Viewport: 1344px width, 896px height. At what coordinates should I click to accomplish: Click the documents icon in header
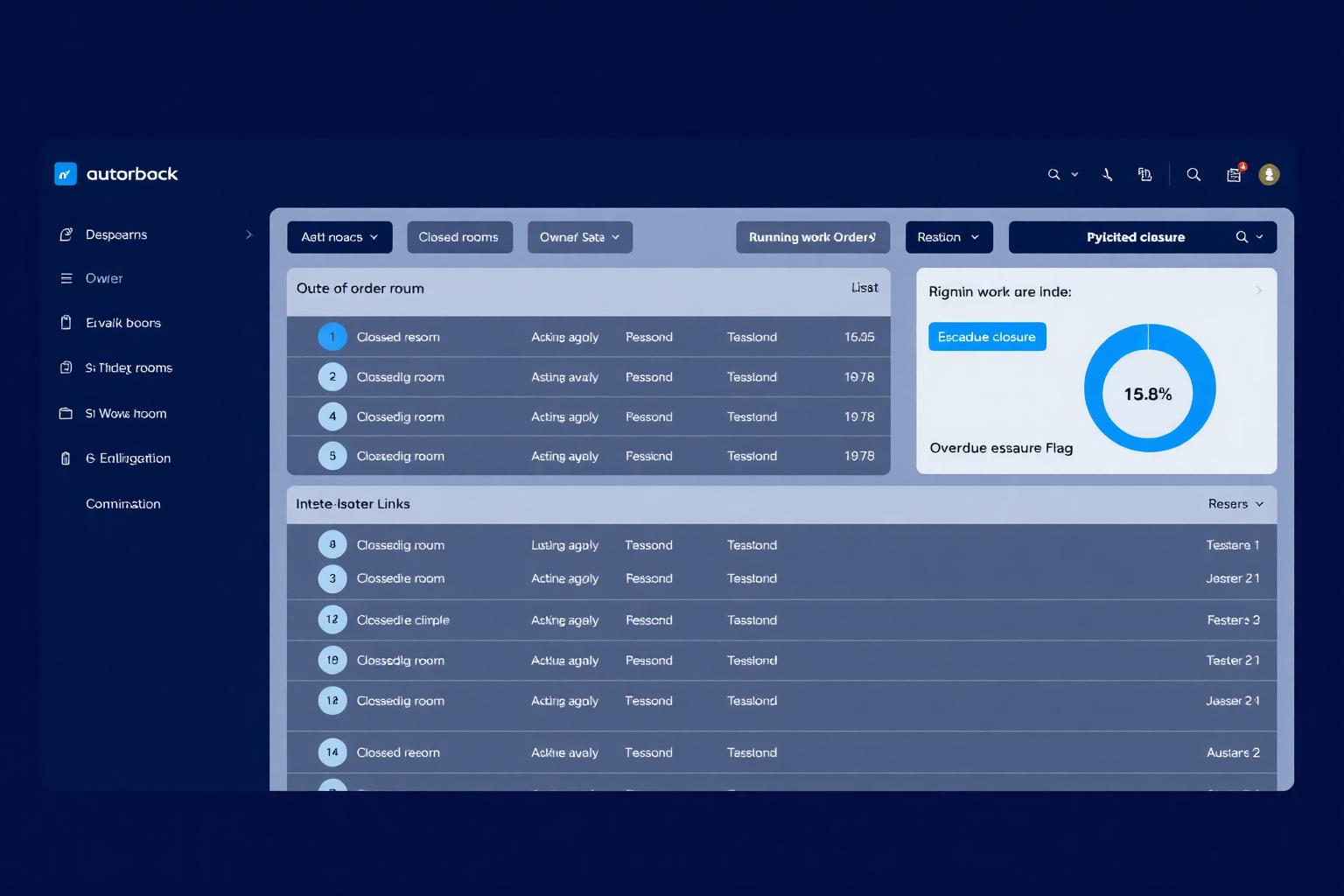(x=1144, y=174)
